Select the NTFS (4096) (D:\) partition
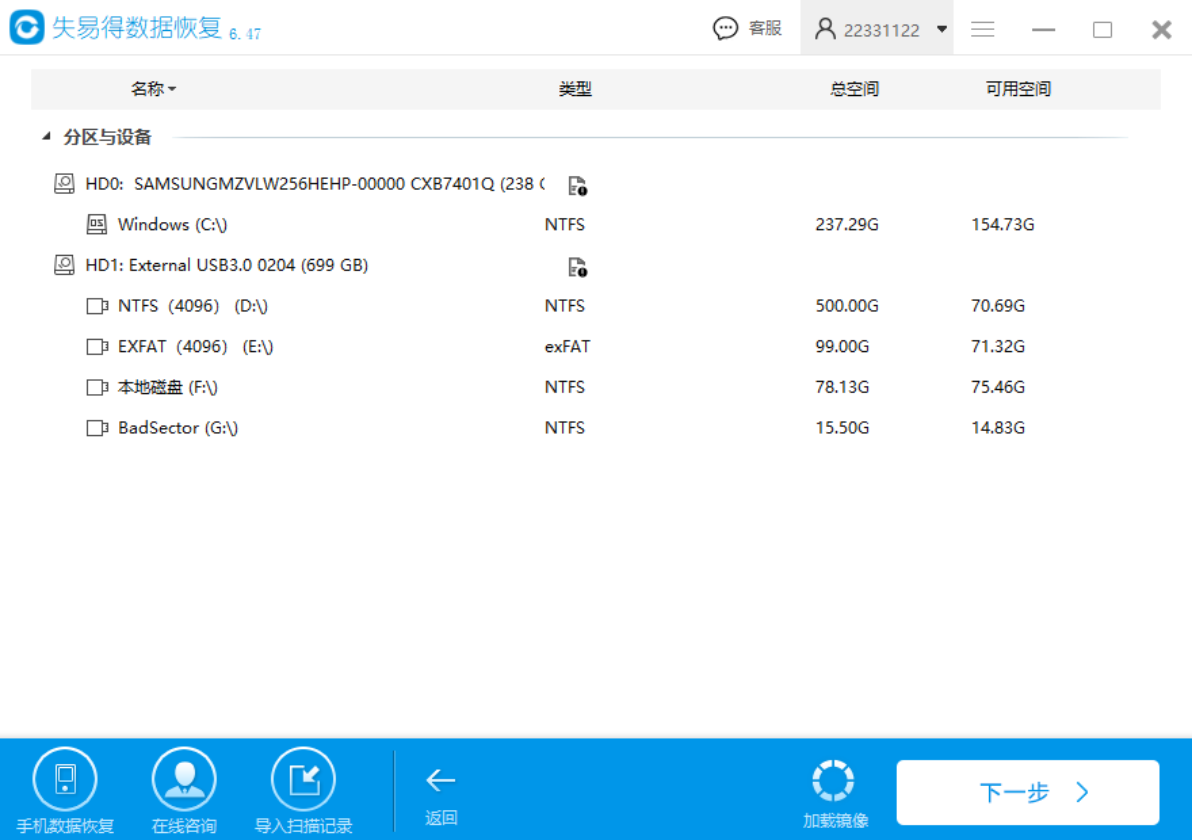This screenshot has width=1192, height=840. point(192,306)
